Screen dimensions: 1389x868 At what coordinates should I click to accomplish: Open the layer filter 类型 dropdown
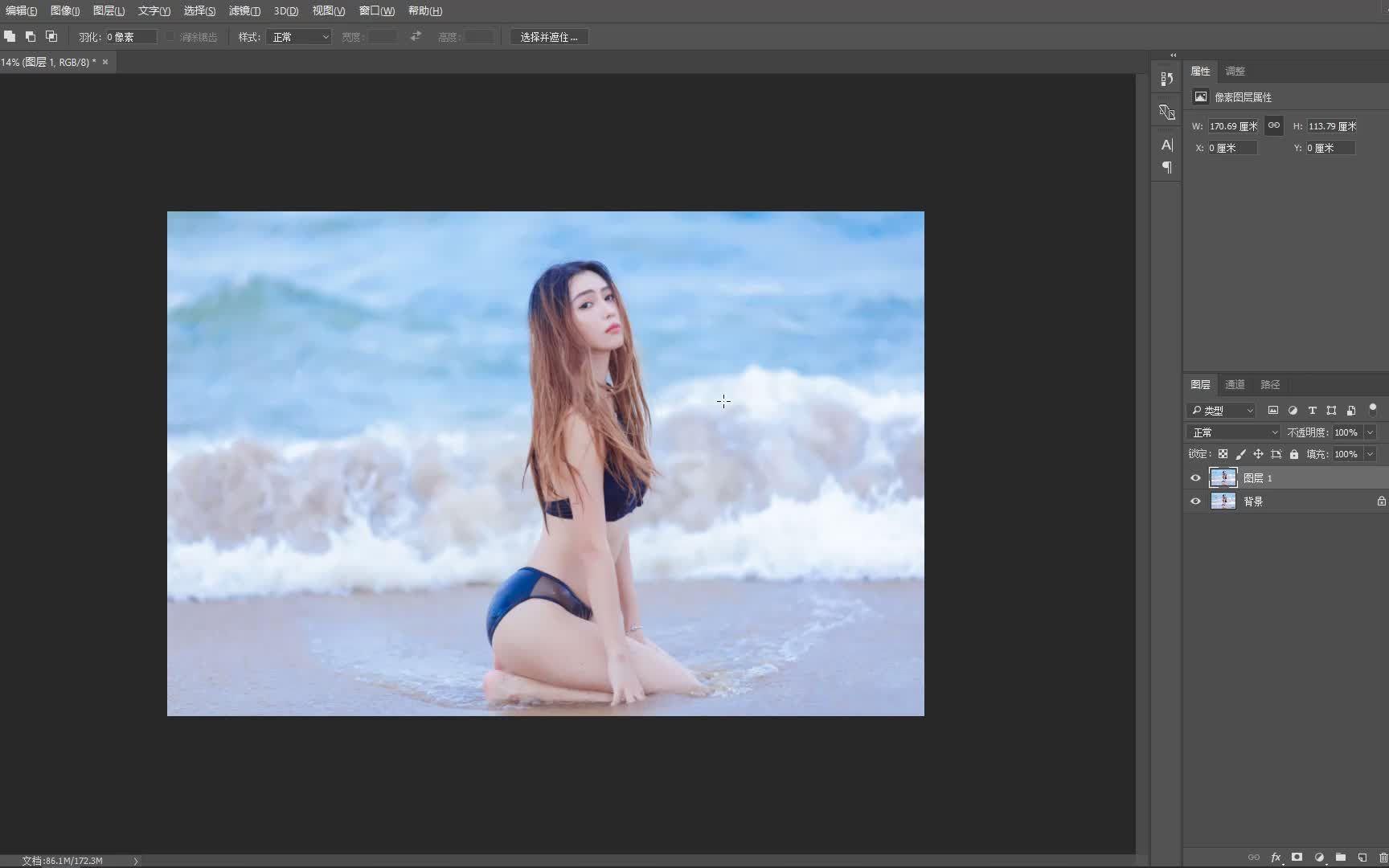tap(1220, 410)
